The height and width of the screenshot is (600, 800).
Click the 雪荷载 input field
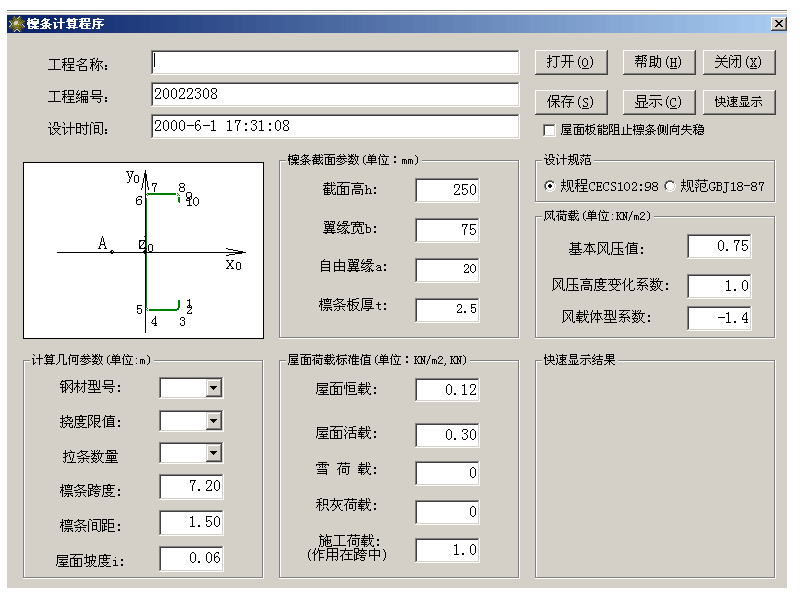[447, 473]
